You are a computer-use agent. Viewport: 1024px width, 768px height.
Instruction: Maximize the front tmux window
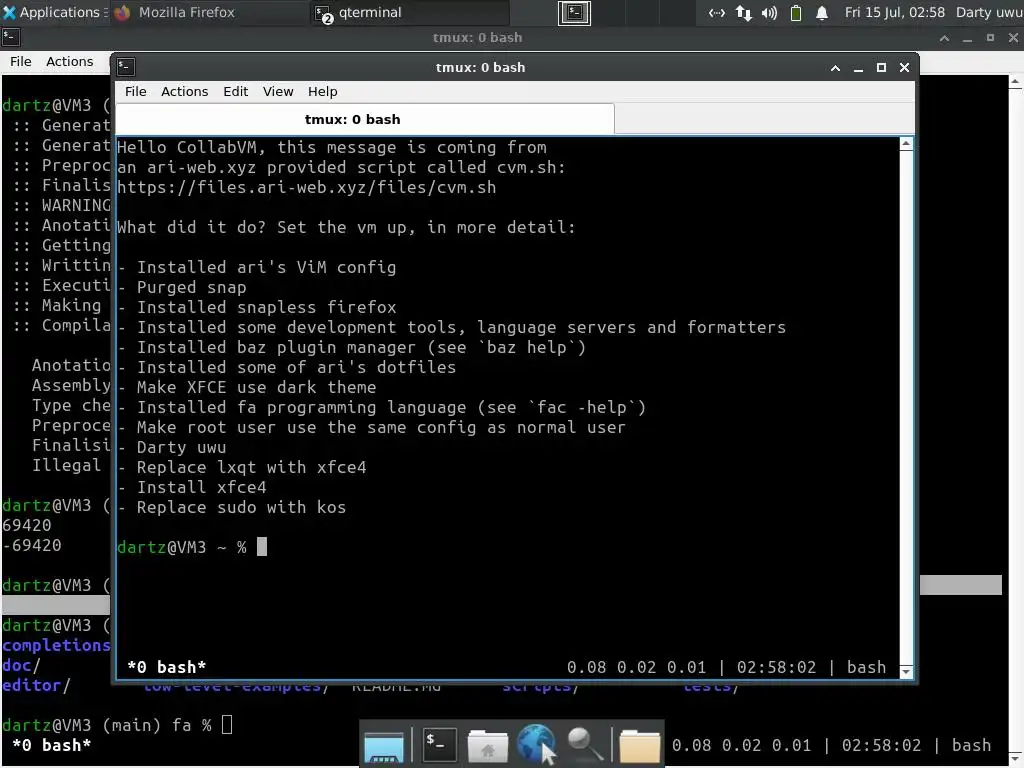click(881, 68)
